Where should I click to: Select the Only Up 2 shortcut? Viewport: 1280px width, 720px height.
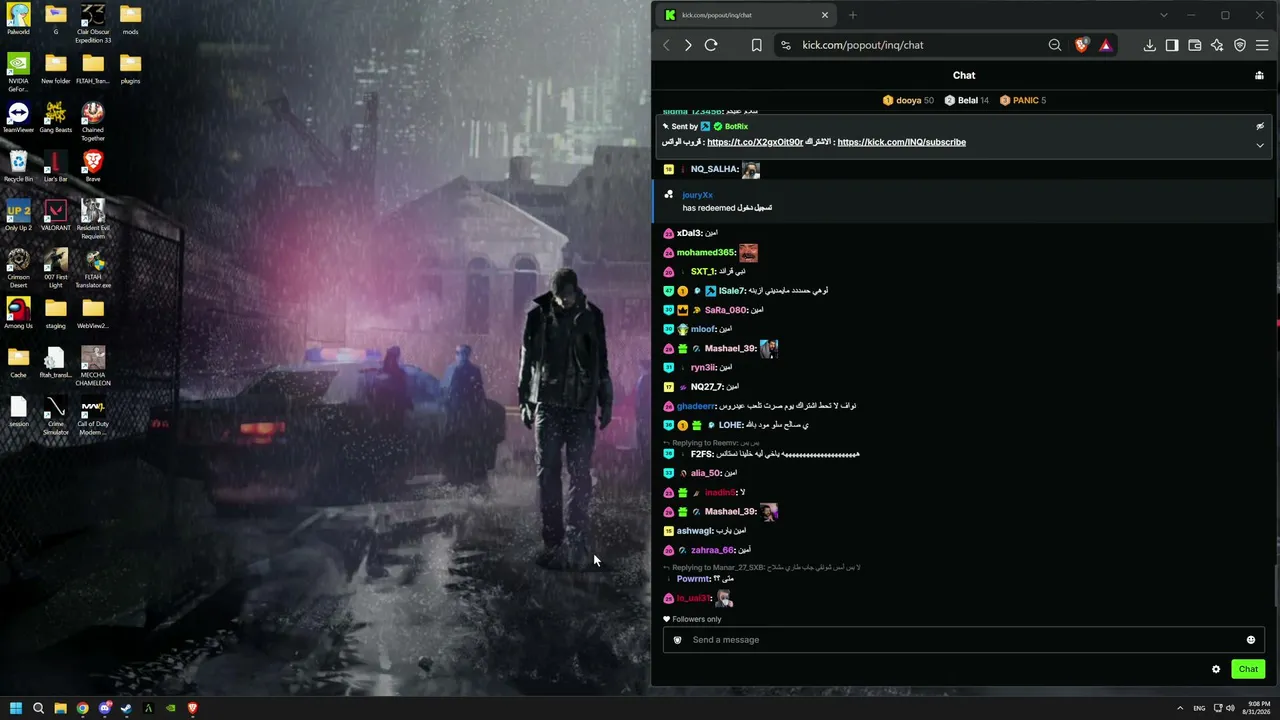tap(18, 215)
